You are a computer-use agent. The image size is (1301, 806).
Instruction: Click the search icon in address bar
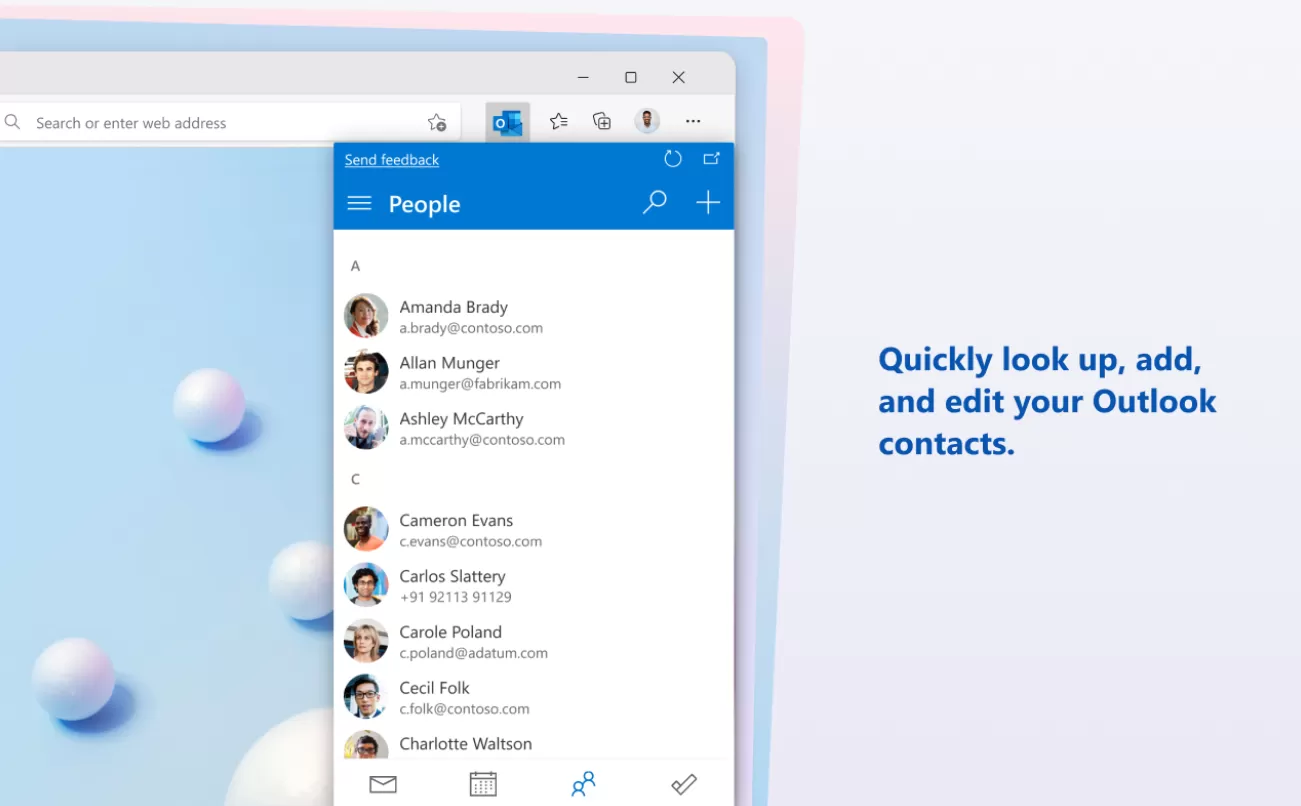pyautogui.click(x=12, y=122)
